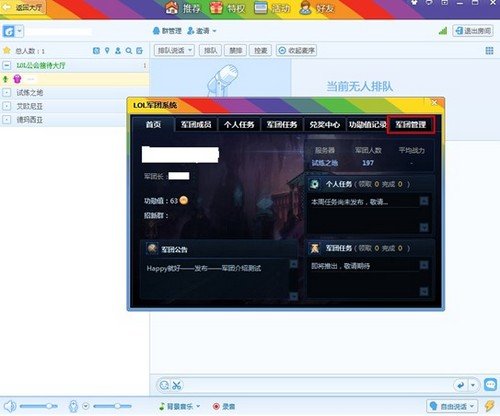Click the gold coin icon beside 功勋值
500x416 pixels.
click(184, 200)
